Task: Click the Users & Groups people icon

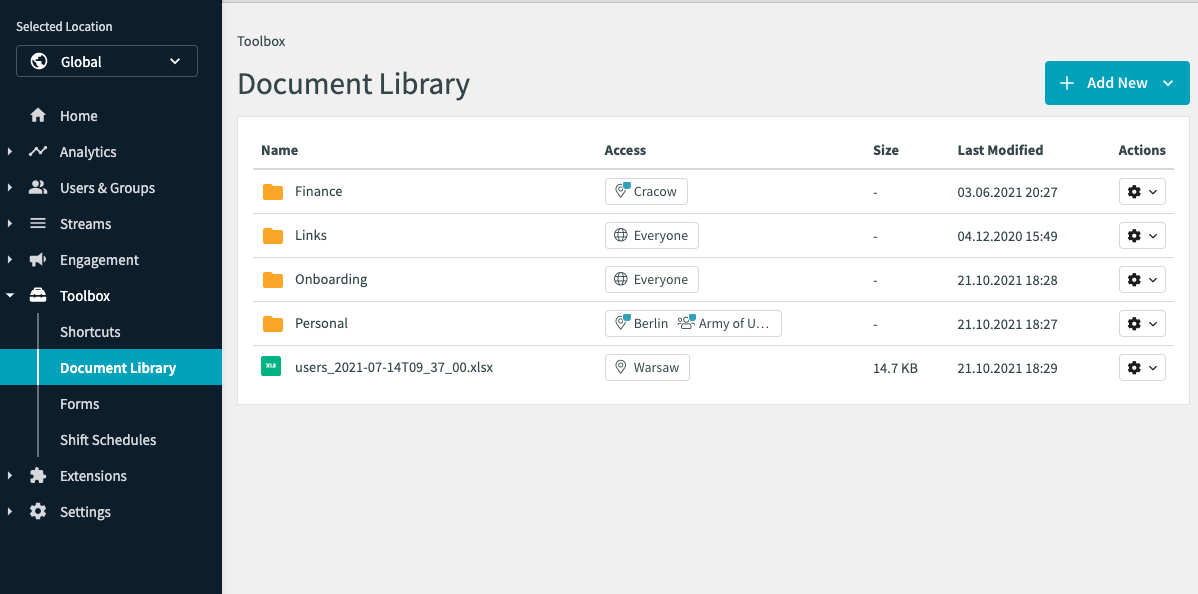Action: click(x=37, y=187)
